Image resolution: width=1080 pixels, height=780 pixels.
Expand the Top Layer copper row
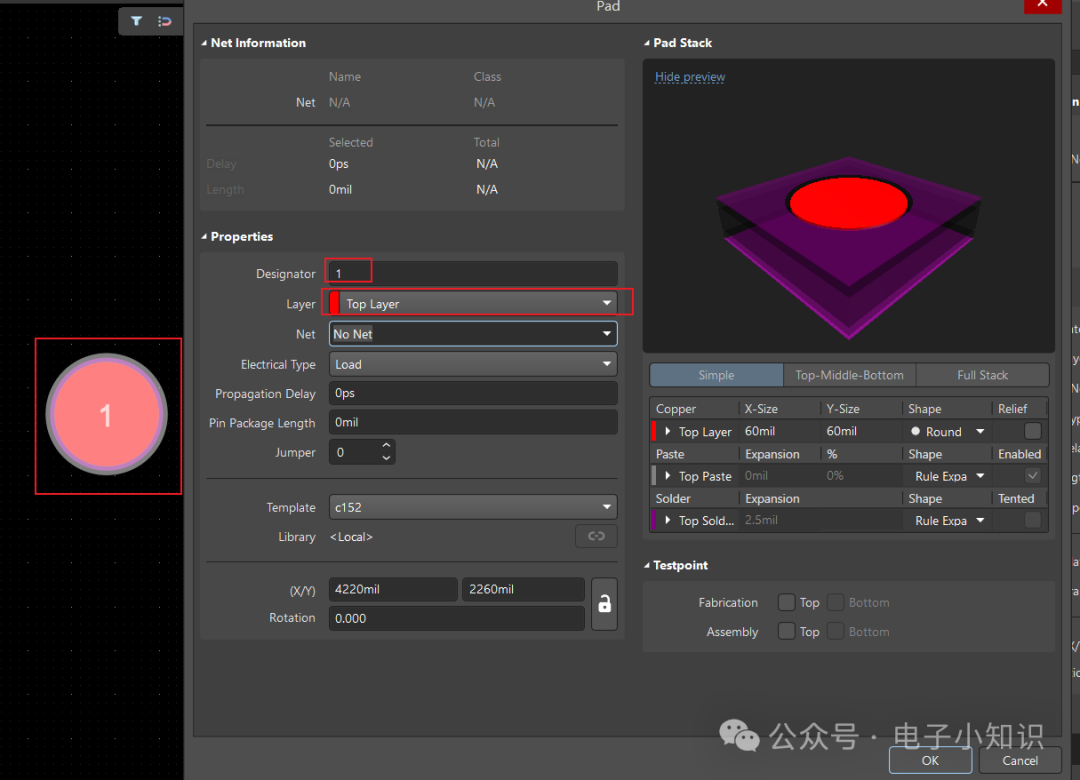667,431
